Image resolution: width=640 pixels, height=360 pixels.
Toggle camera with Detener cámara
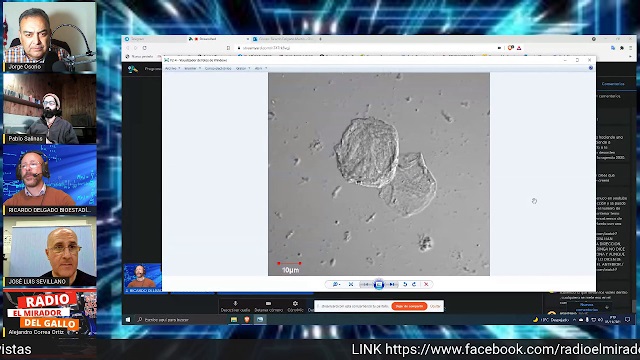click(x=268, y=307)
